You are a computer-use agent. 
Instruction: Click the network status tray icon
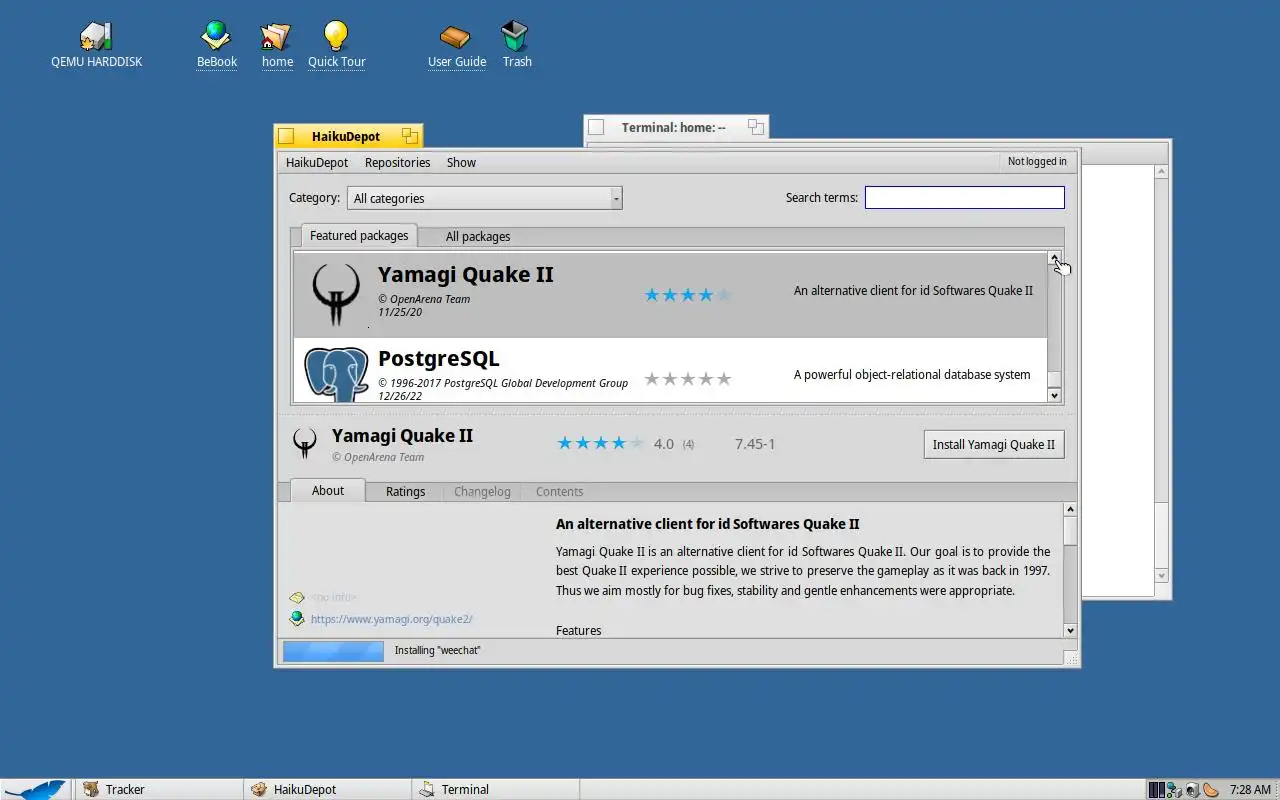point(1174,789)
